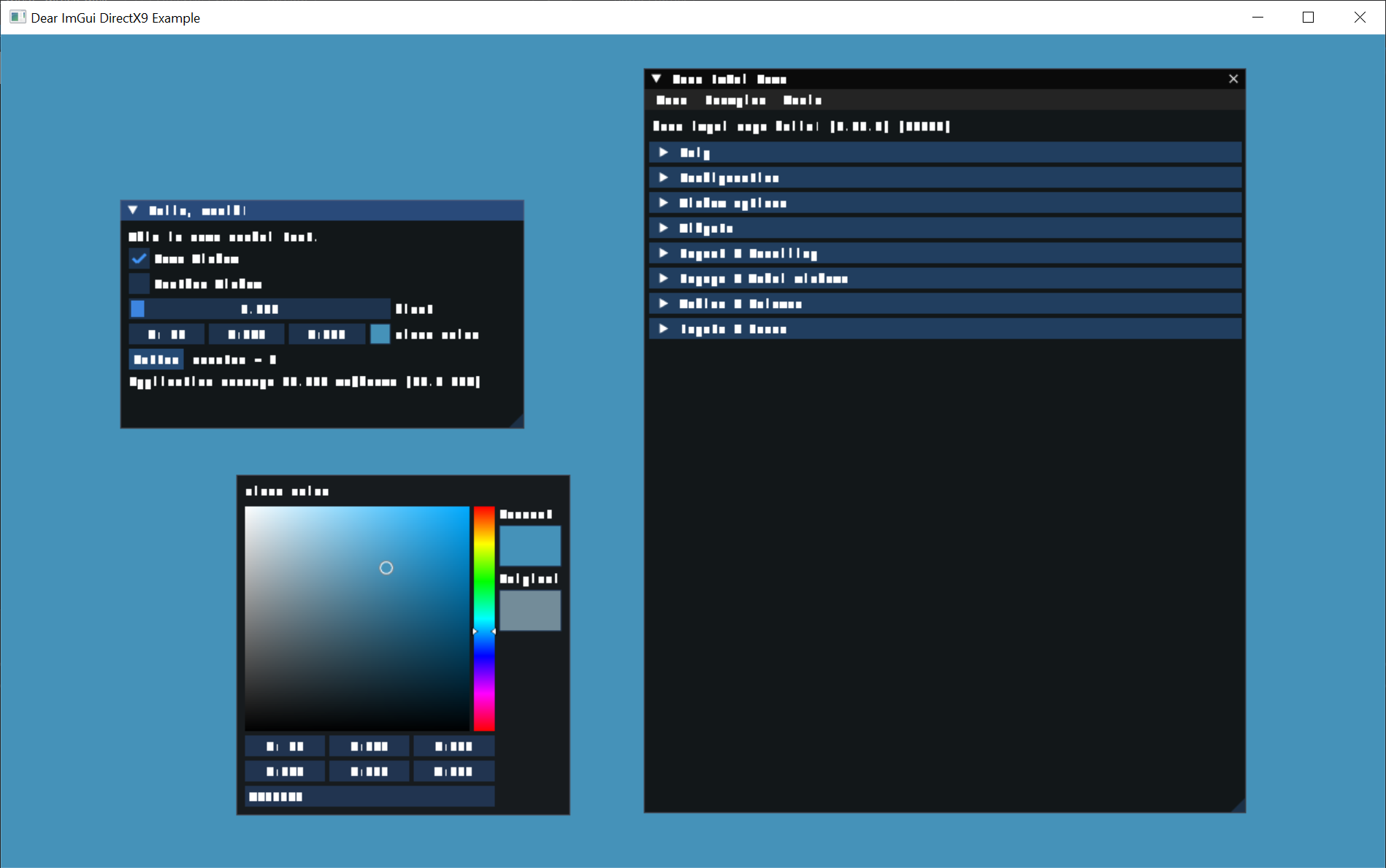This screenshot has width=1386, height=868.
Task: Expand the seventh collapsible header in demo window
Action: pos(945,304)
